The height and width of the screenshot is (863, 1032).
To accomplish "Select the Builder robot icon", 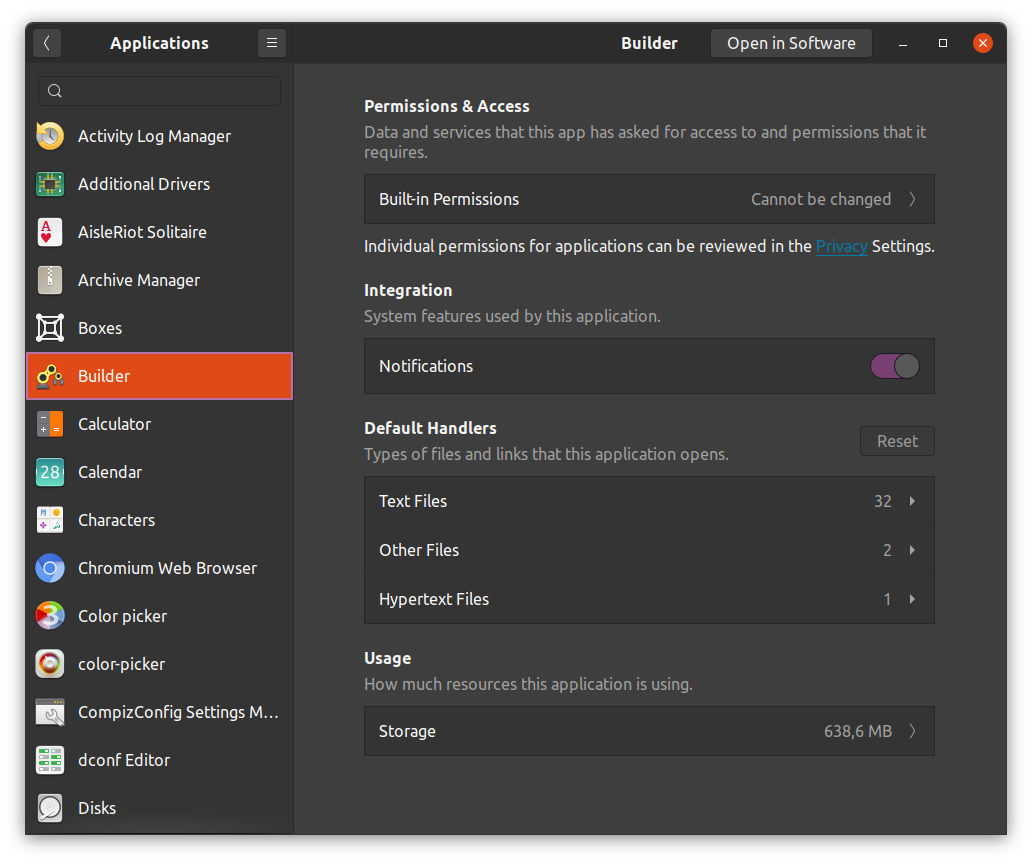I will click(50, 377).
